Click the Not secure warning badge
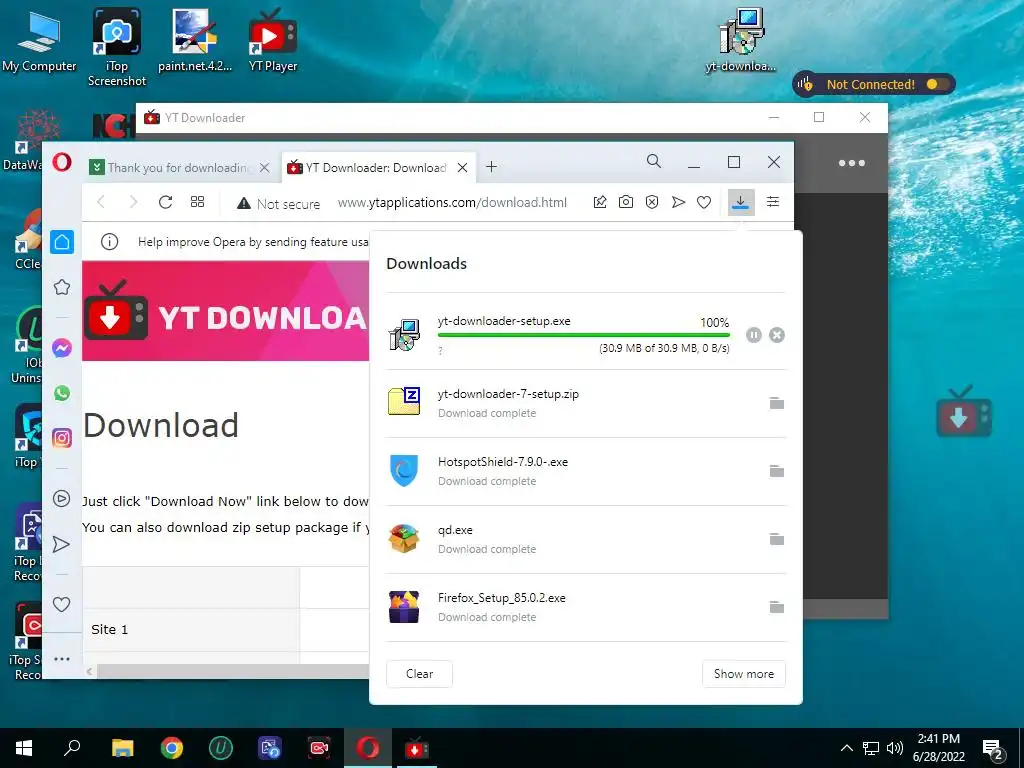Viewport: 1024px width, 768px height. 278,203
